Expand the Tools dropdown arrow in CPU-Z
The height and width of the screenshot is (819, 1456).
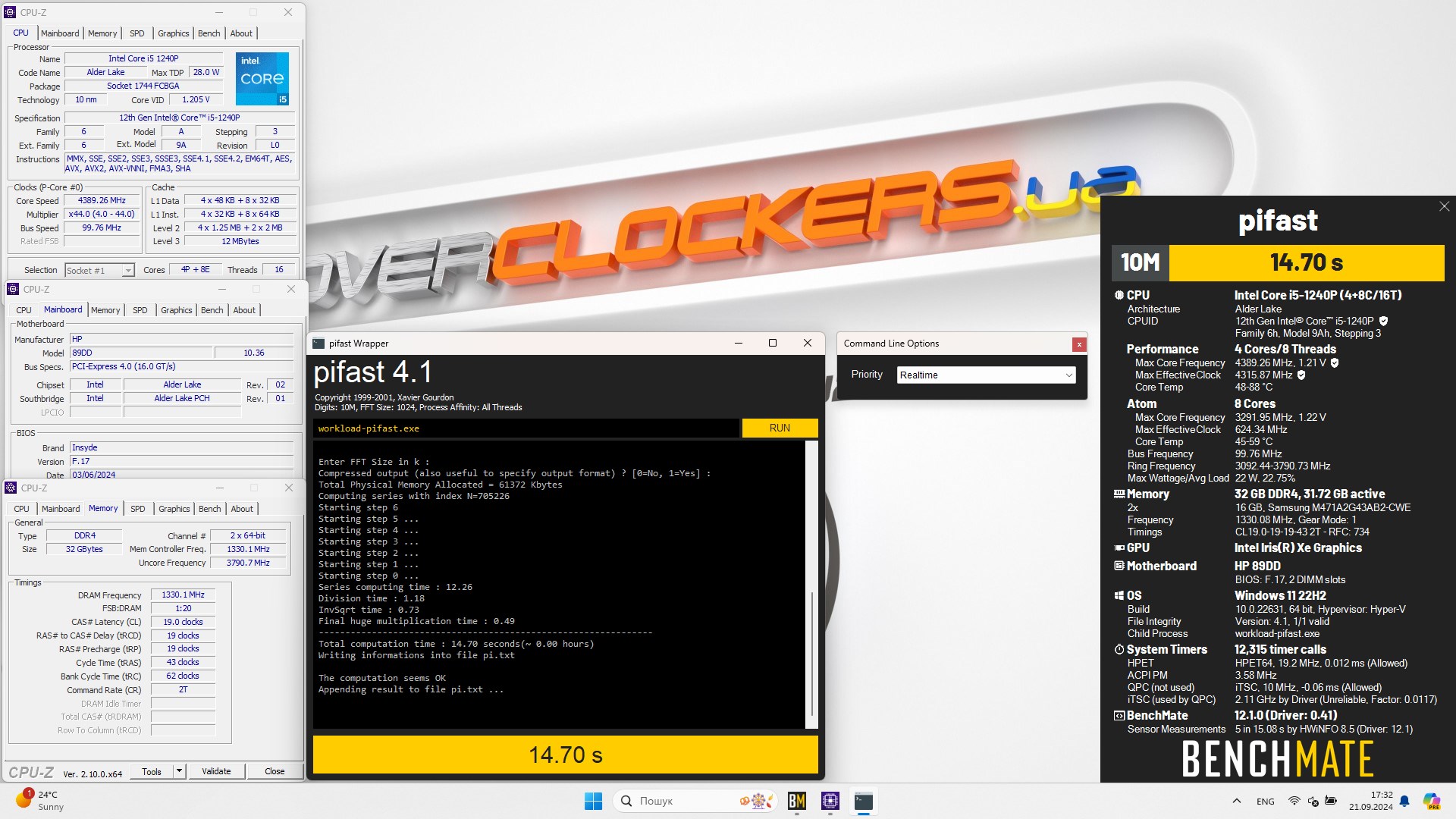(x=179, y=771)
